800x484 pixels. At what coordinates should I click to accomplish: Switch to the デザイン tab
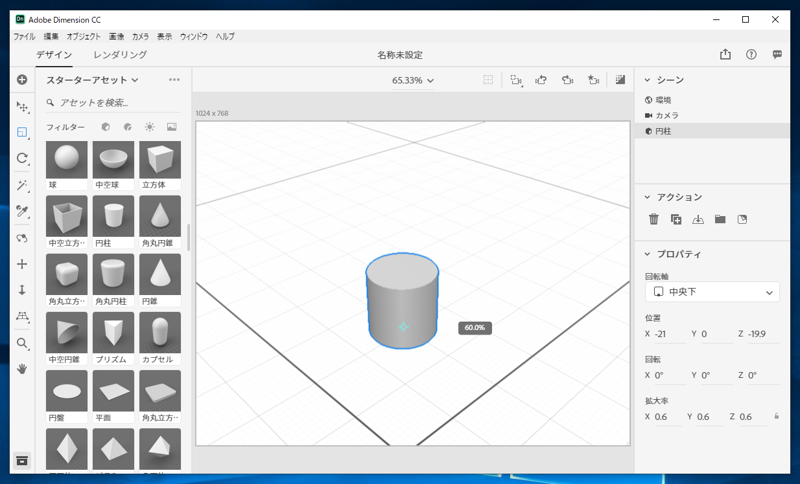click(x=54, y=55)
